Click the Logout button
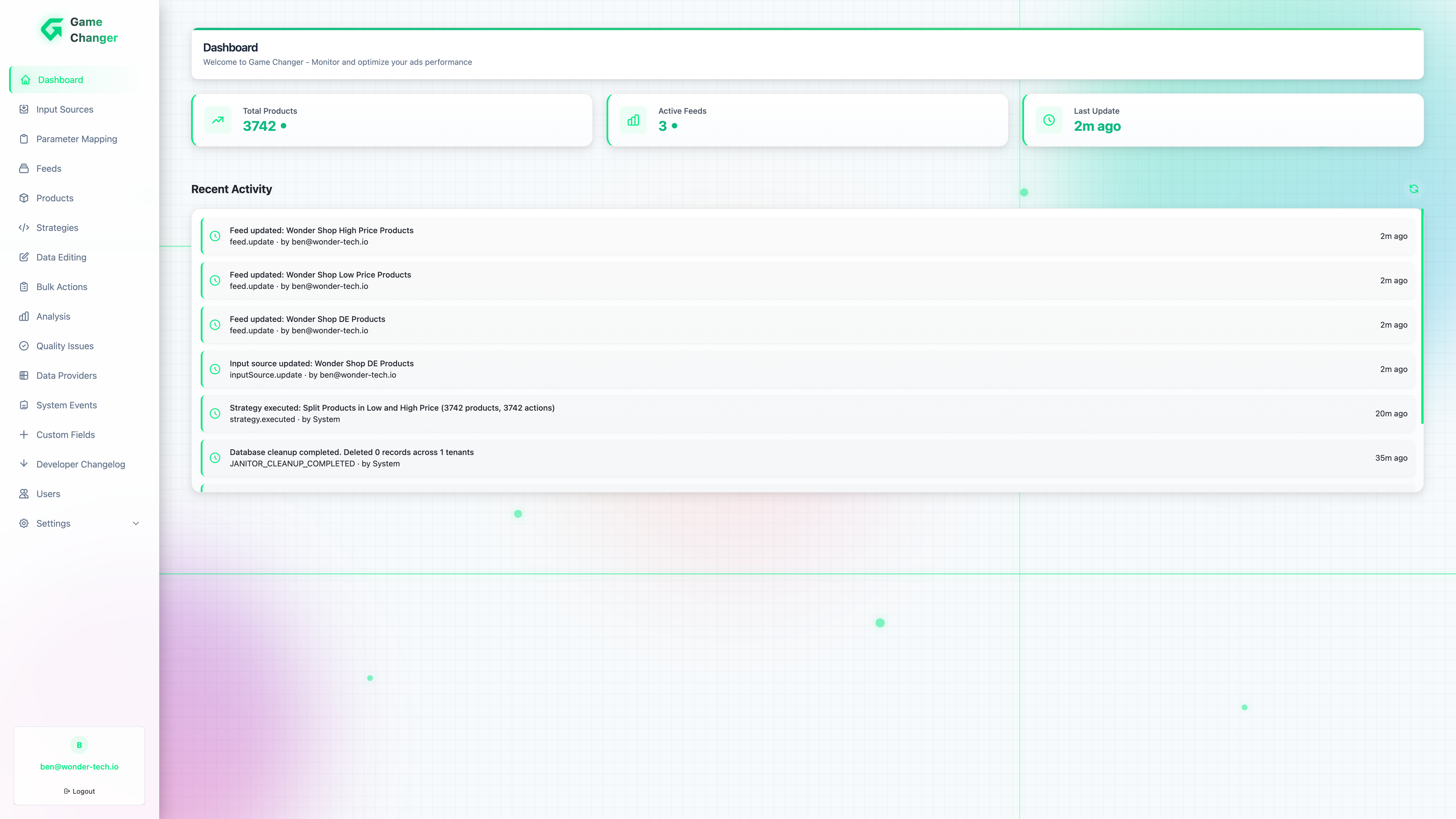This screenshot has width=1456, height=819. click(x=79, y=791)
